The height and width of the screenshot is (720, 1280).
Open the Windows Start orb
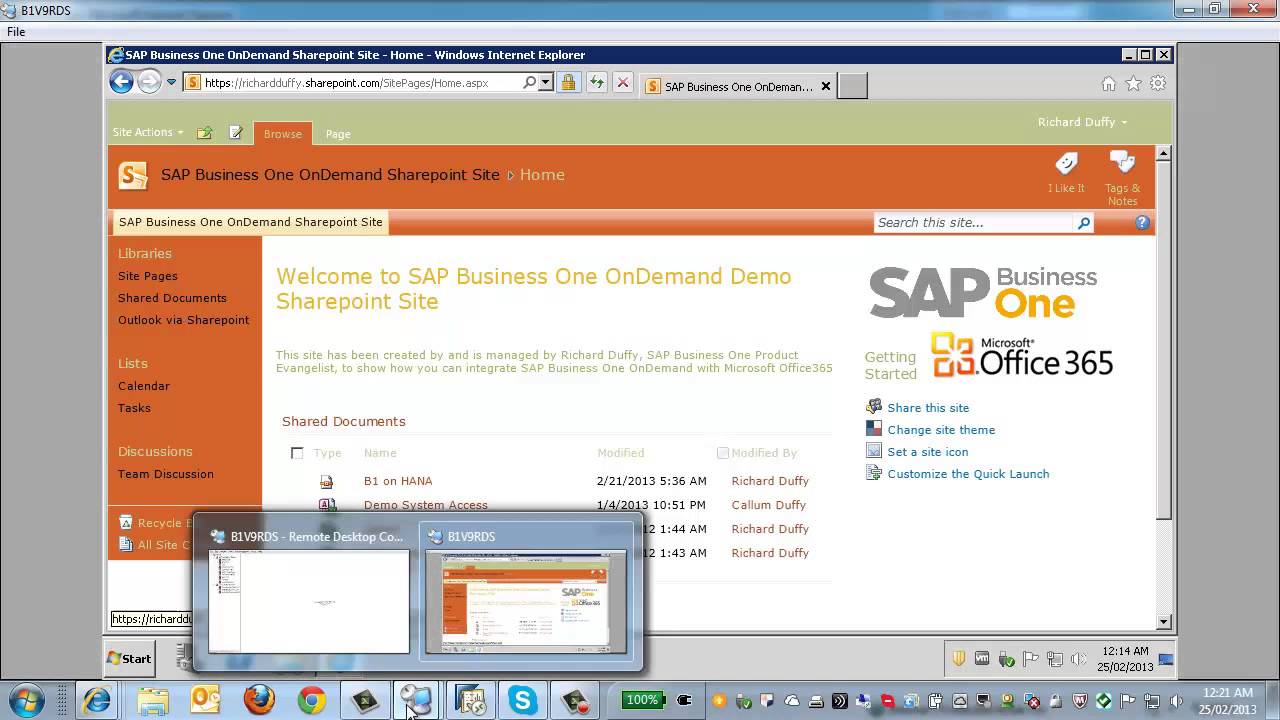[x=28, y=701]
